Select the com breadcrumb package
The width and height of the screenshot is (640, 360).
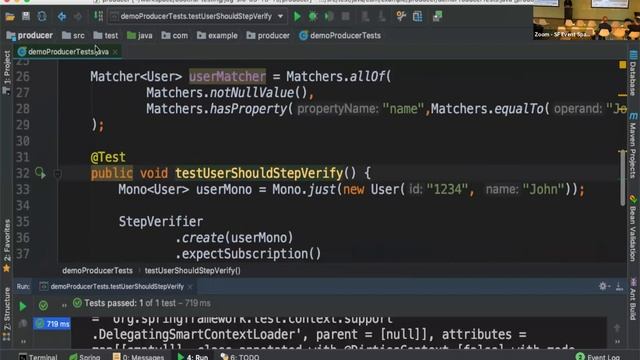(175, 36)
